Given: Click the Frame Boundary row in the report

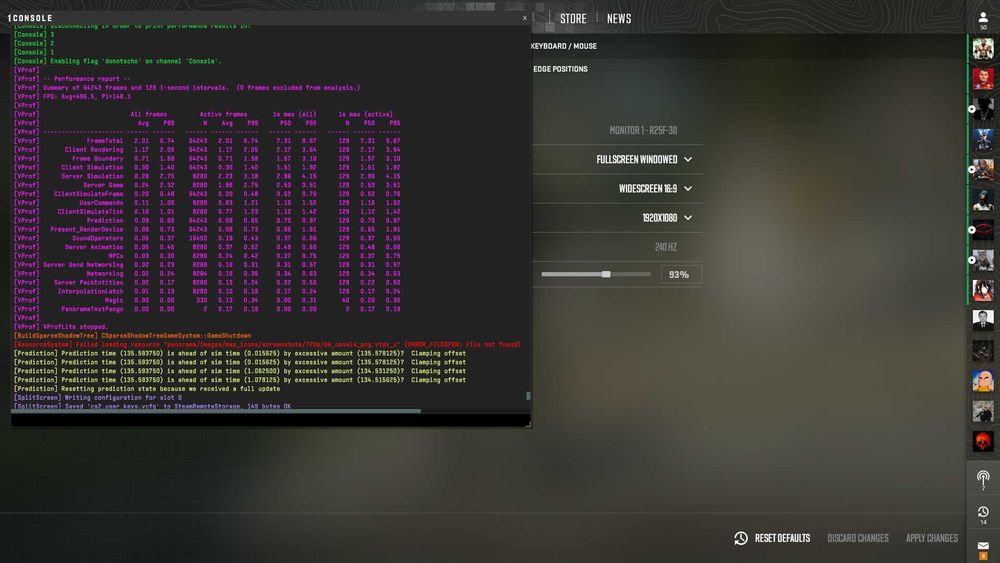Looking at the screenshot, I should click(207, 159).
